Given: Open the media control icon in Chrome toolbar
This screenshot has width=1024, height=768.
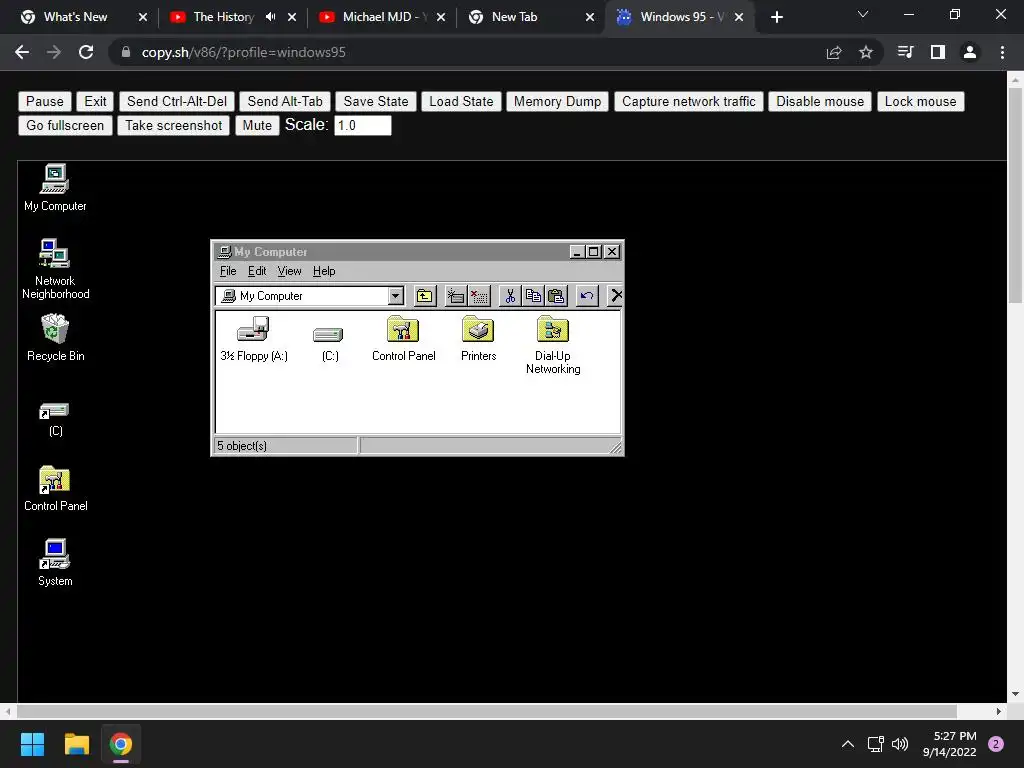Looking at the screenshot, I should pyautogui.click(x=905, y=52).
